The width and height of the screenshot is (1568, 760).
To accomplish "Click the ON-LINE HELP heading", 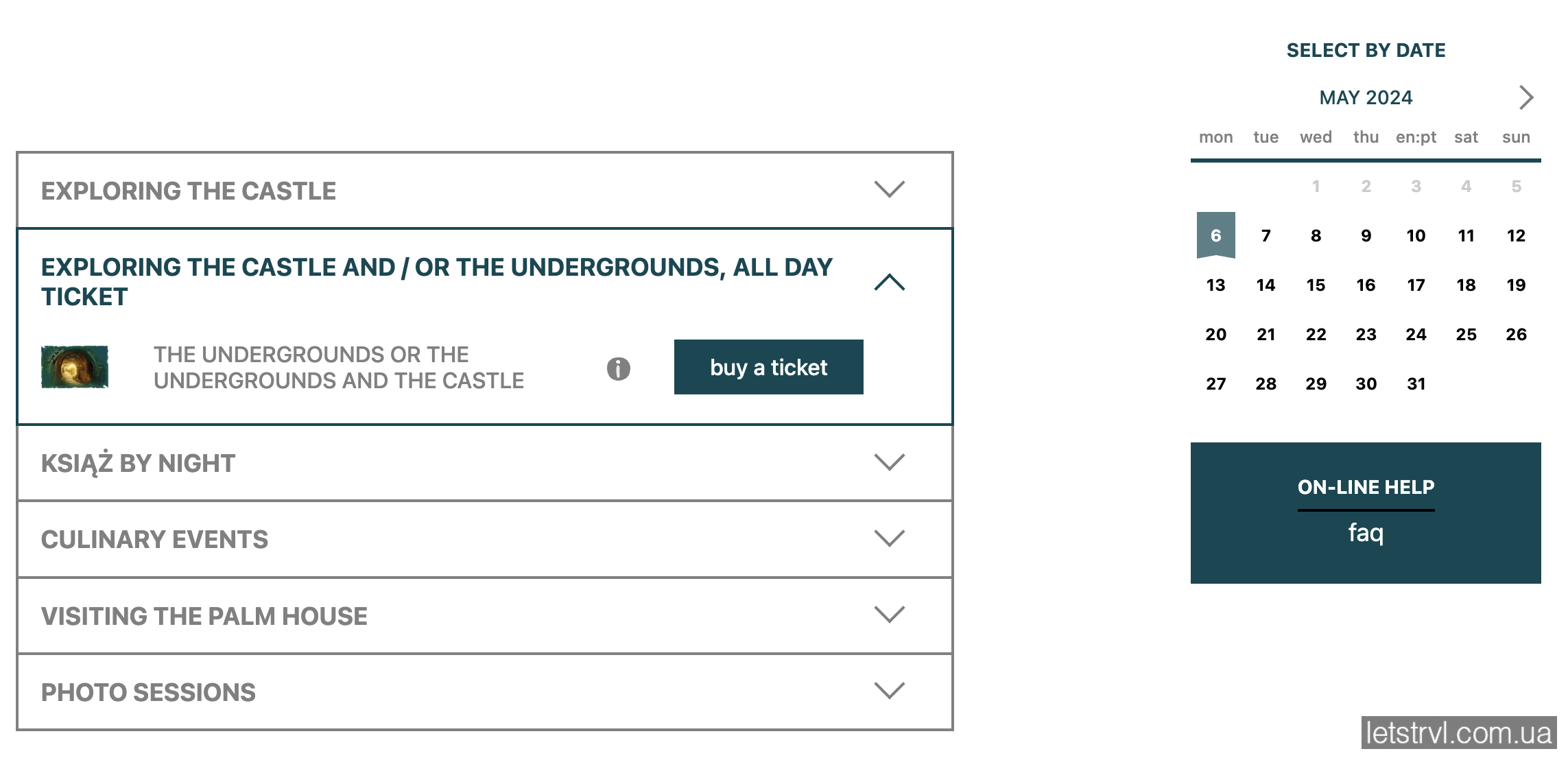I will (1365, 487).
